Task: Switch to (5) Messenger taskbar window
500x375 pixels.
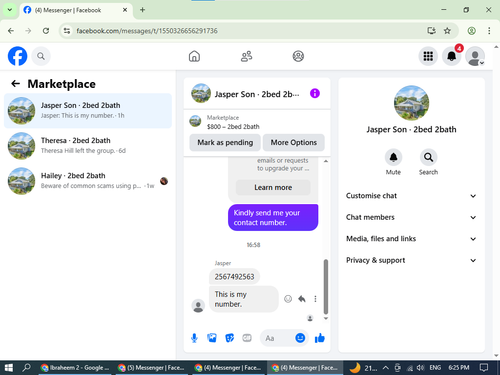Action: tap(152, 368)
